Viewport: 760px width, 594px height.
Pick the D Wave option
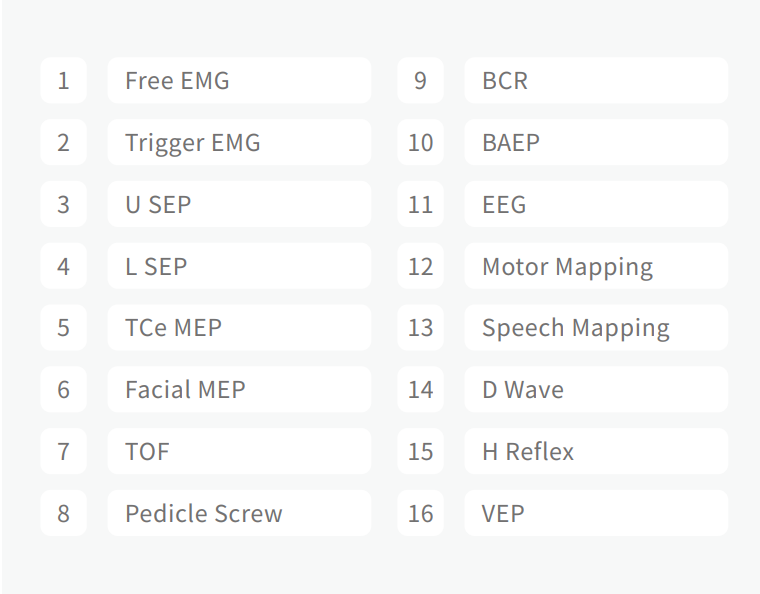(x=595, y=389)
